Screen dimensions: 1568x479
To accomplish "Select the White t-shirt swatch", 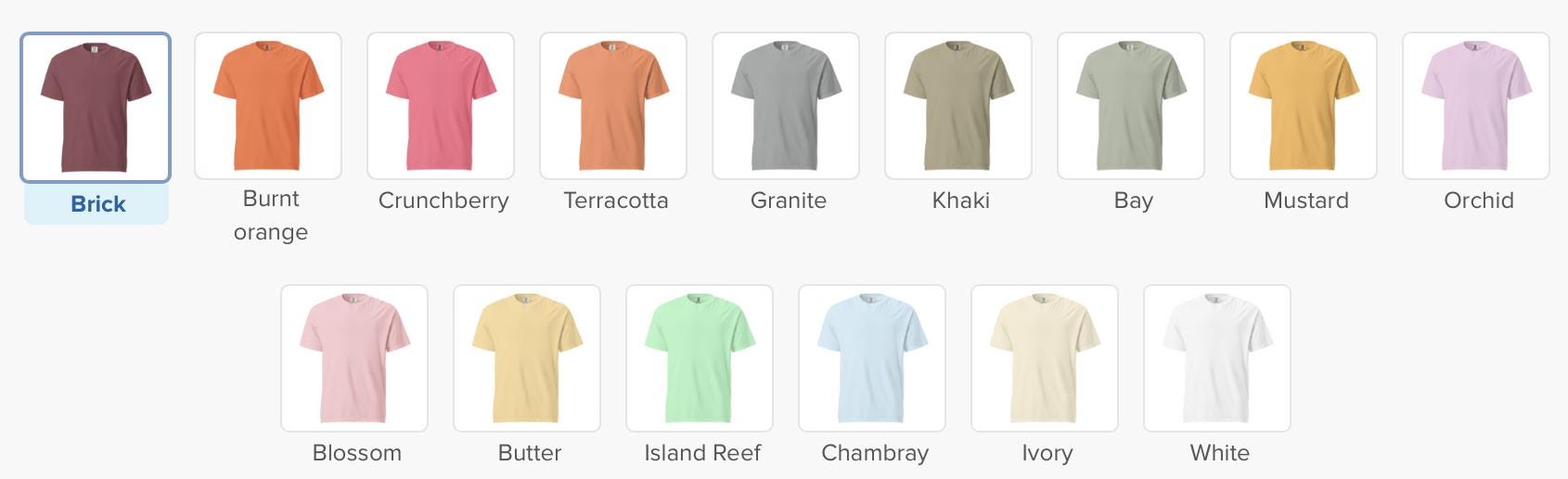I will pyautogui.click(x=1217, y=358).
